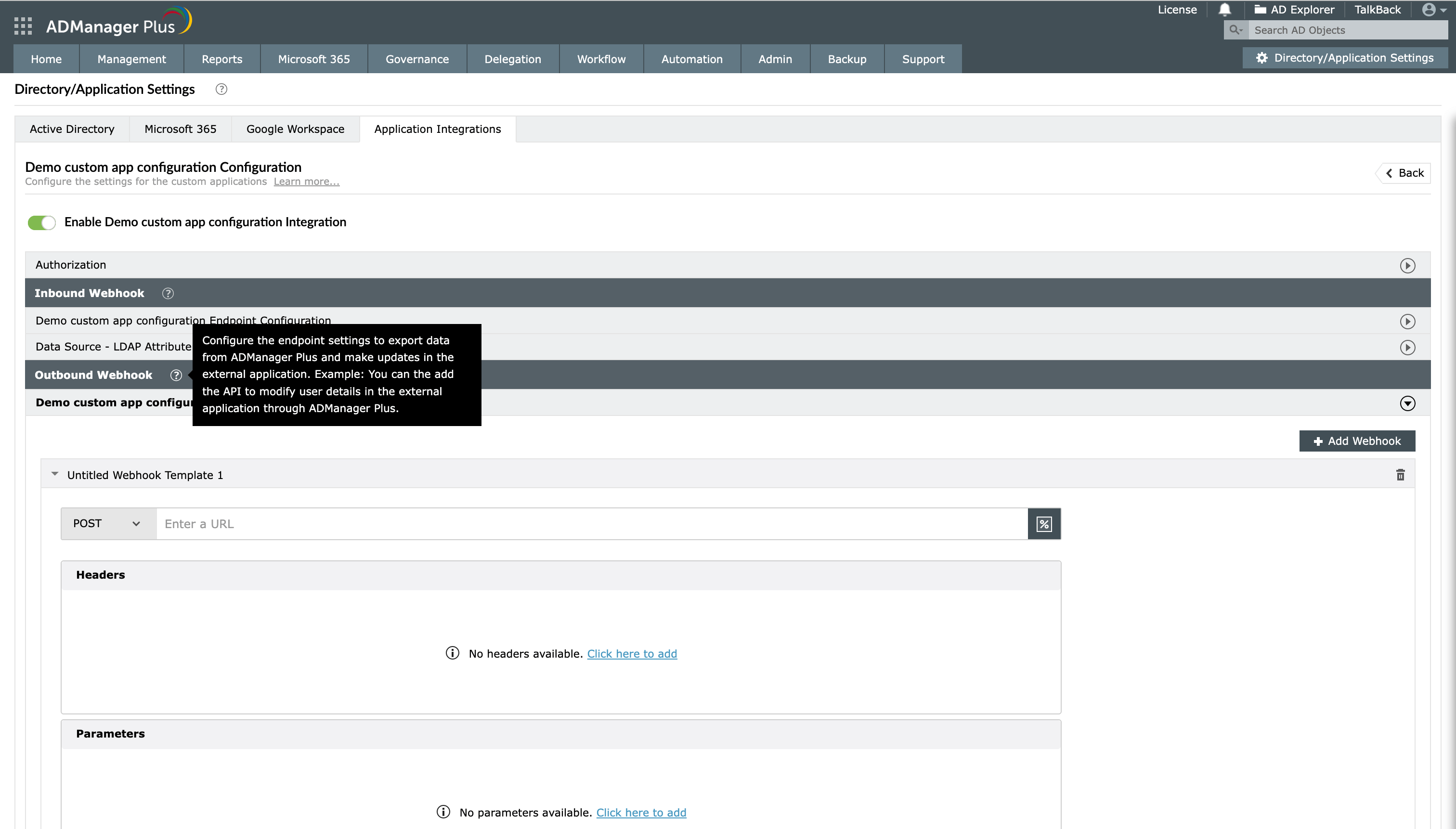Open the macro percent picker beside the URL field

click(1044, 523)
